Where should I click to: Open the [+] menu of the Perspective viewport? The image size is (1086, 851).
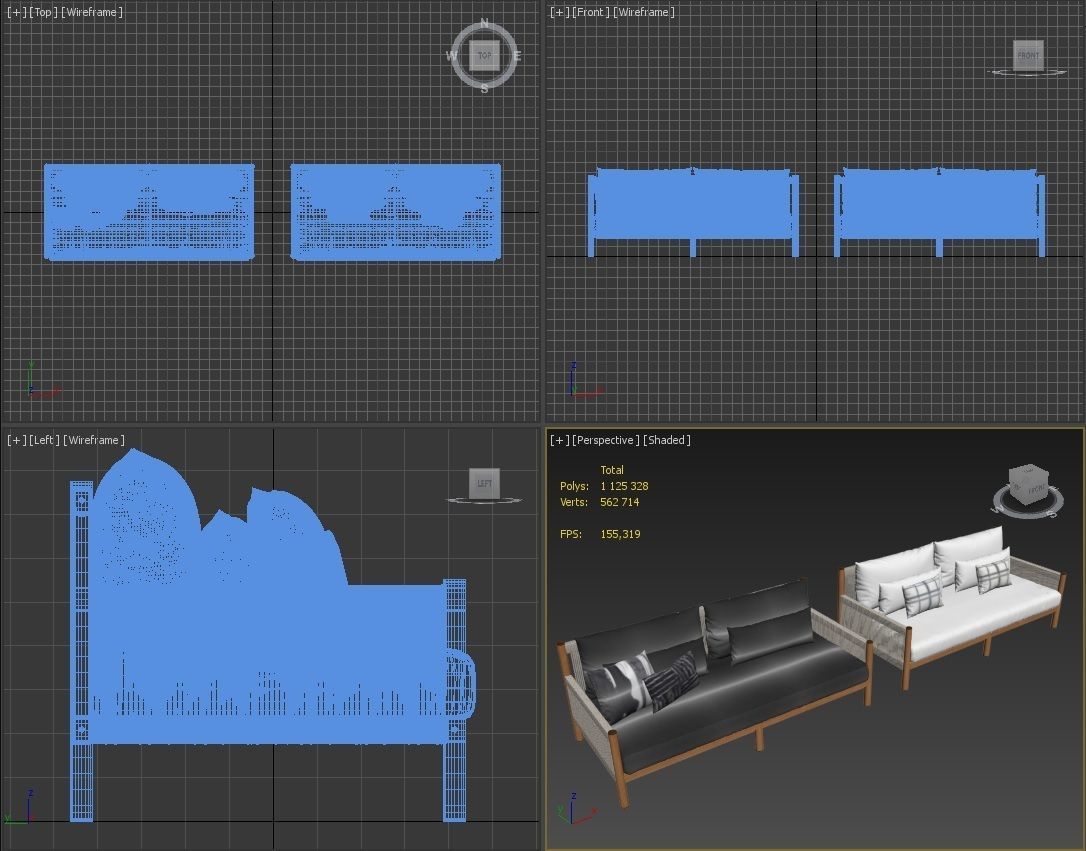[557, 439]
